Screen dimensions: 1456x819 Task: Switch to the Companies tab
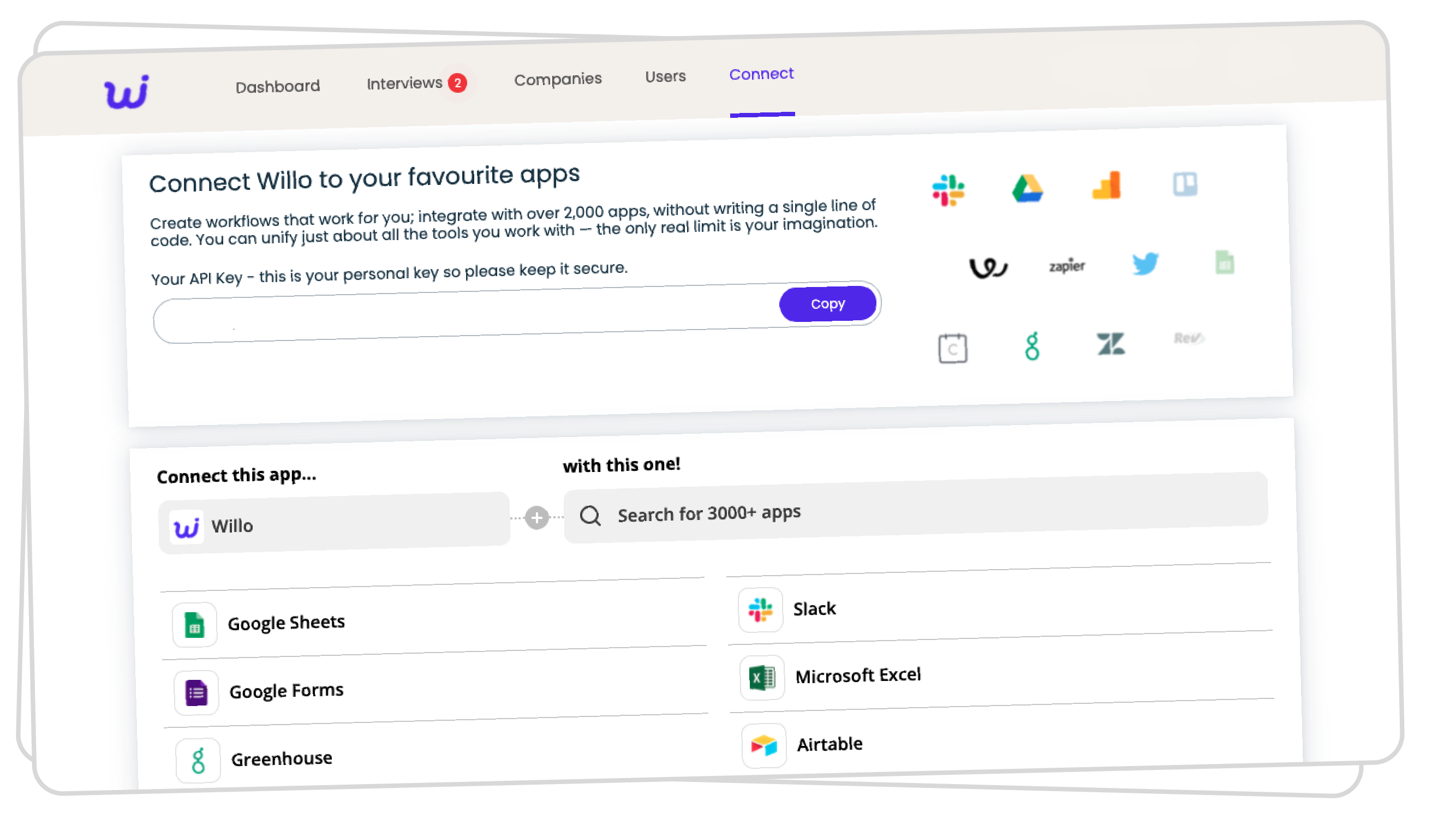pyautogui.click(x=558, y=79)
